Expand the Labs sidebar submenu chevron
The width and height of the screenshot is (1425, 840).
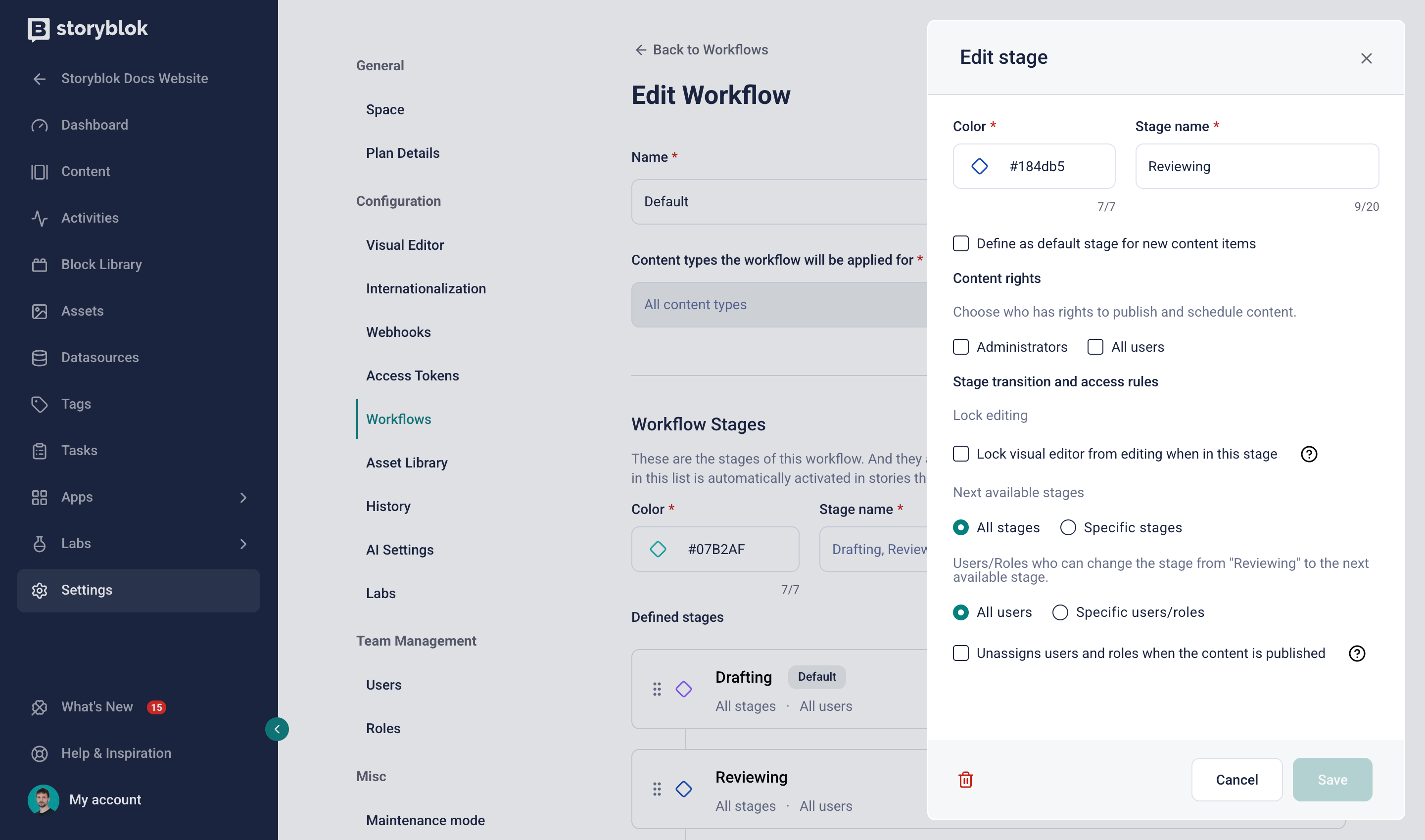[x=243, y=543]
